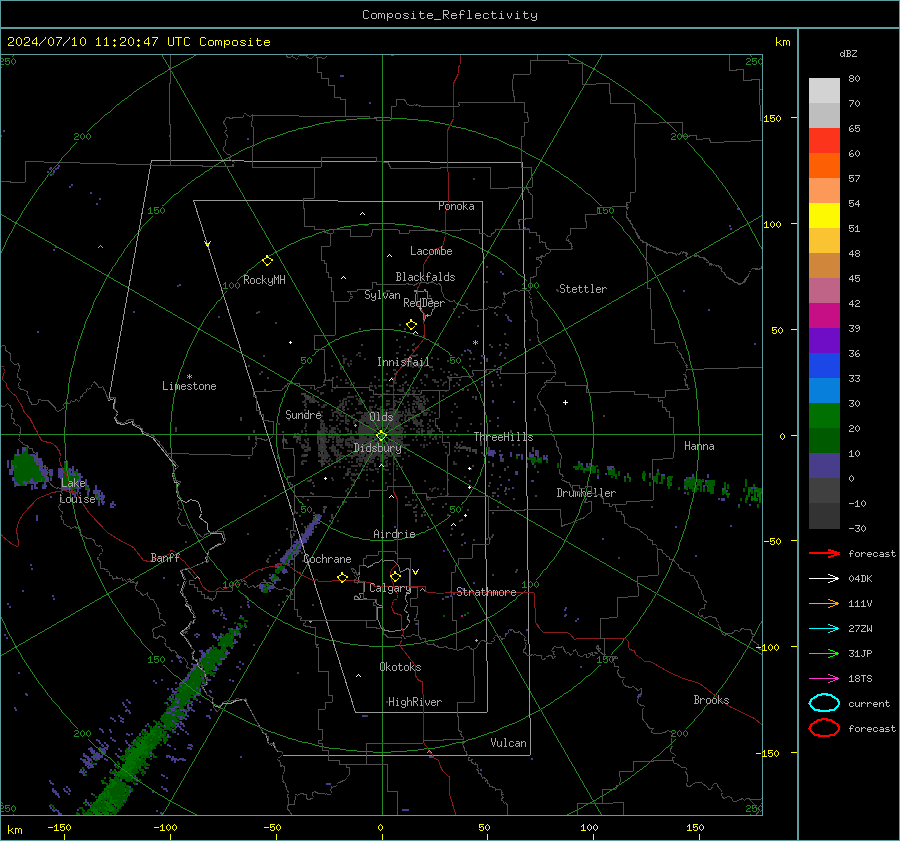Click the Didsbury city label
The image size is (900, 841).
pyautogui.click(x=377, y=448)
